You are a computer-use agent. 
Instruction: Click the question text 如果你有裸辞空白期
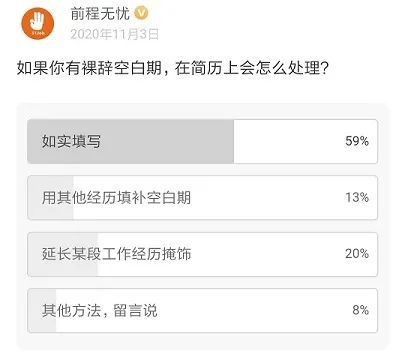tap(89, 68)
